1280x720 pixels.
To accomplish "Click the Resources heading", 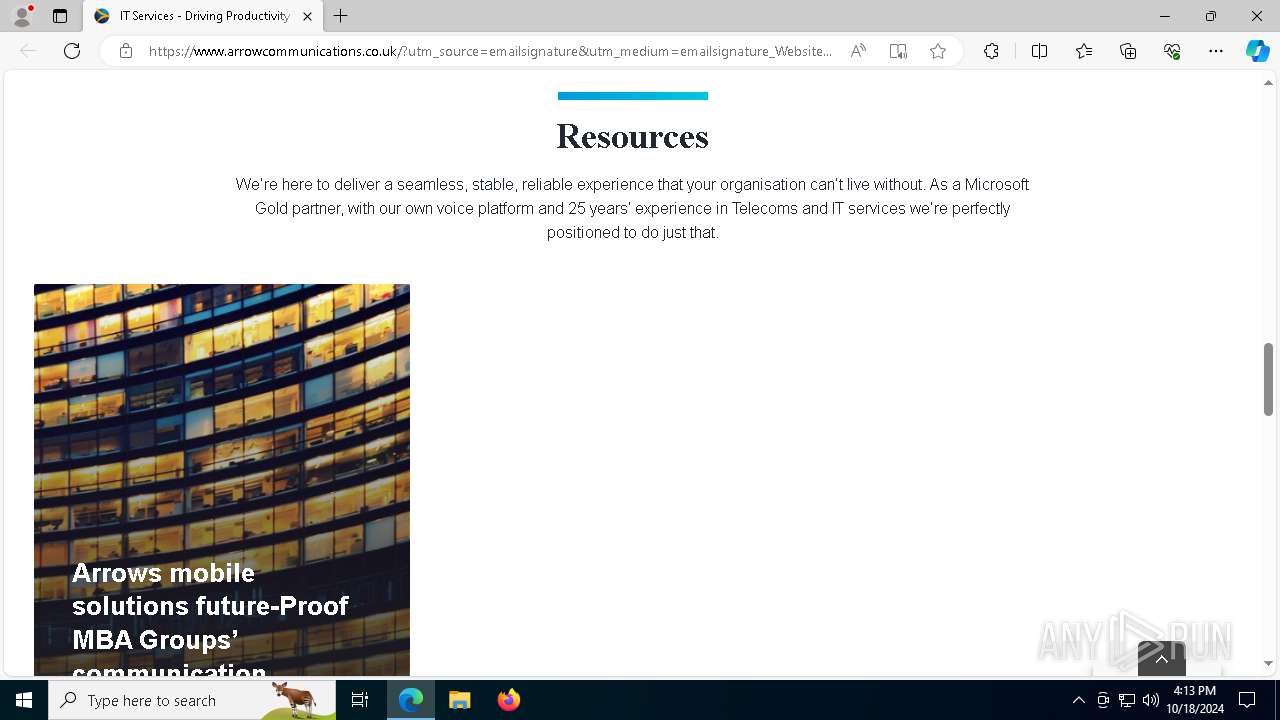I will pos(633,136).
